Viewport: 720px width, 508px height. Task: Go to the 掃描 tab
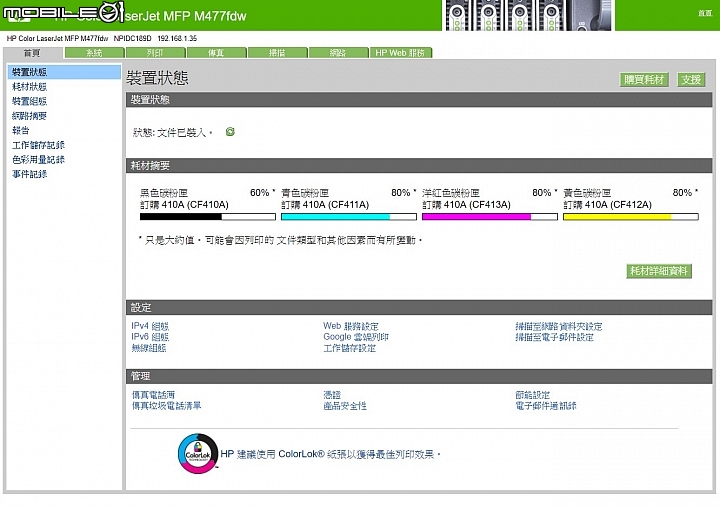click(277, 53)
